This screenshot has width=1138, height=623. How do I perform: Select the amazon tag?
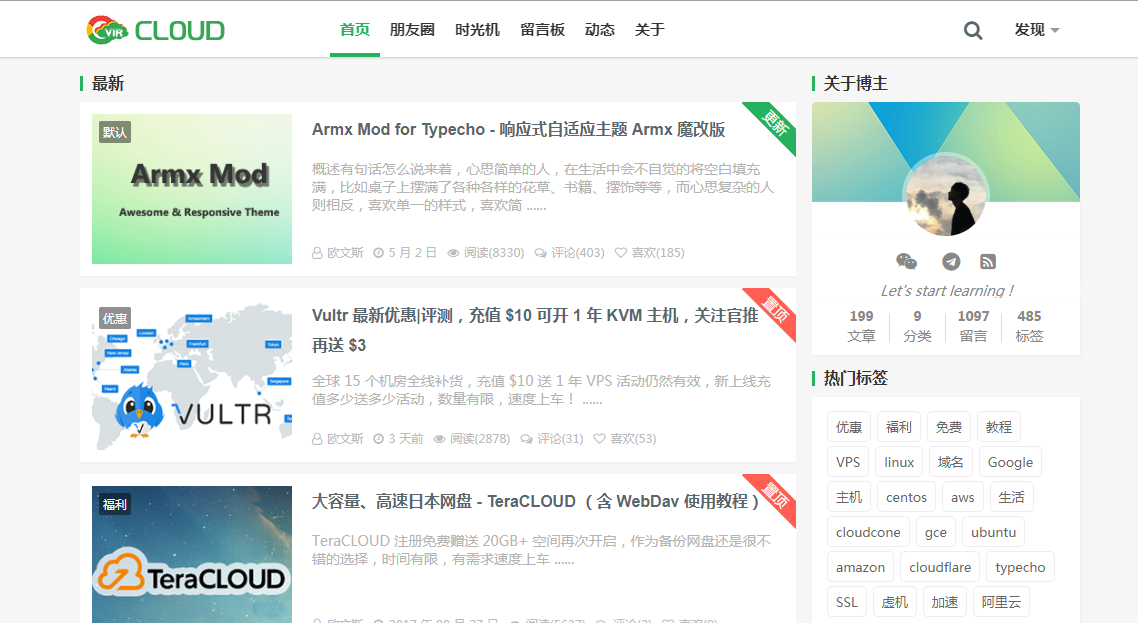(860, 566)
